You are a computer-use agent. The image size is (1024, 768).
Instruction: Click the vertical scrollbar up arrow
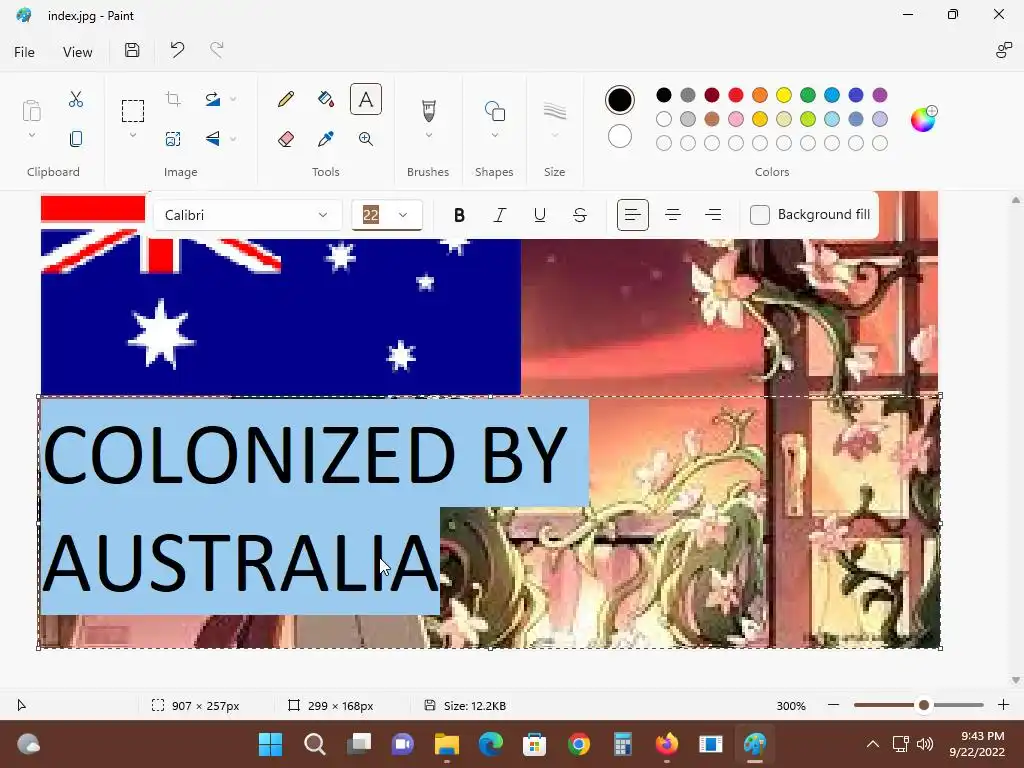click(1016, 200)
